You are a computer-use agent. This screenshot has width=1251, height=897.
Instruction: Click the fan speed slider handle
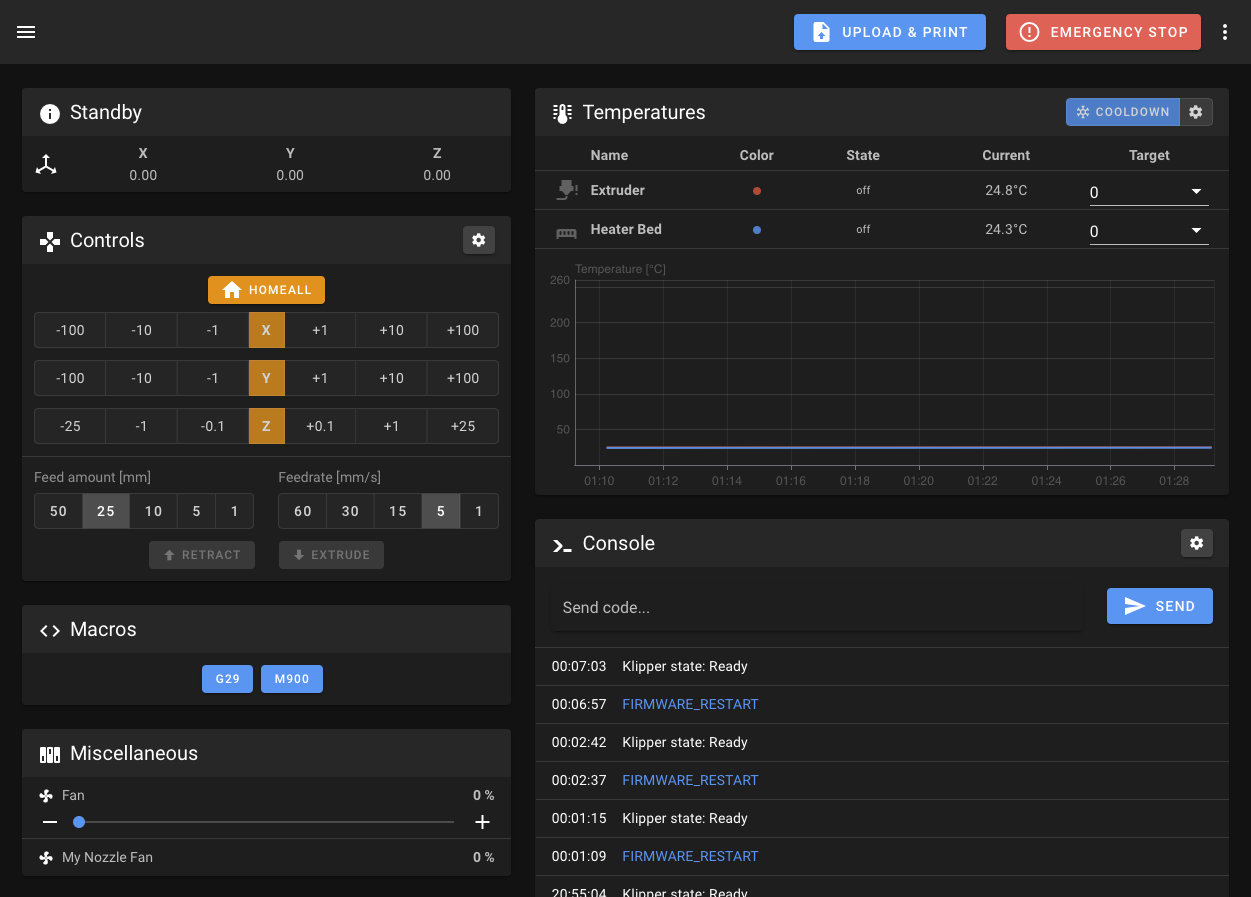click(x=79, y=822)
